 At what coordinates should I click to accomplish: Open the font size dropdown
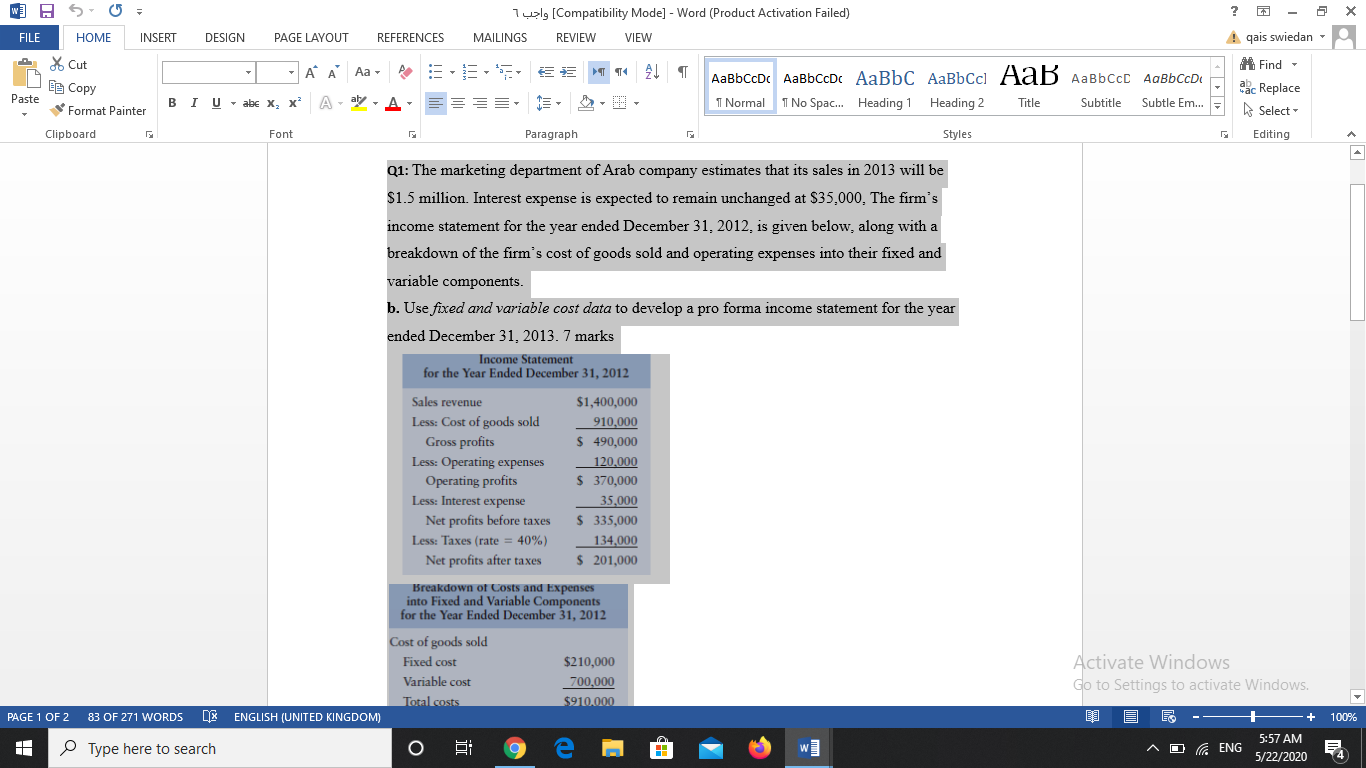point(290,73)
